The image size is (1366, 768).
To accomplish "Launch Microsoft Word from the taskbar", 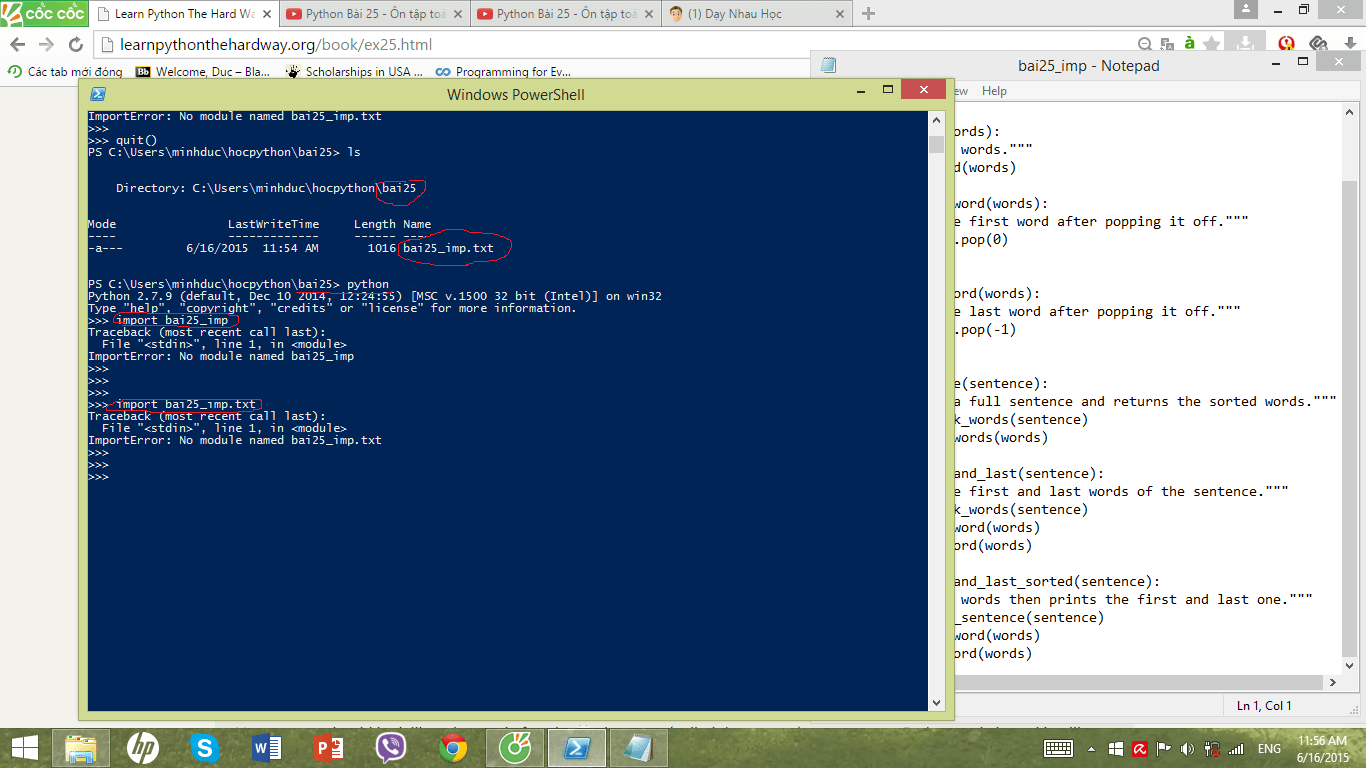I will (x=267, y=747).
